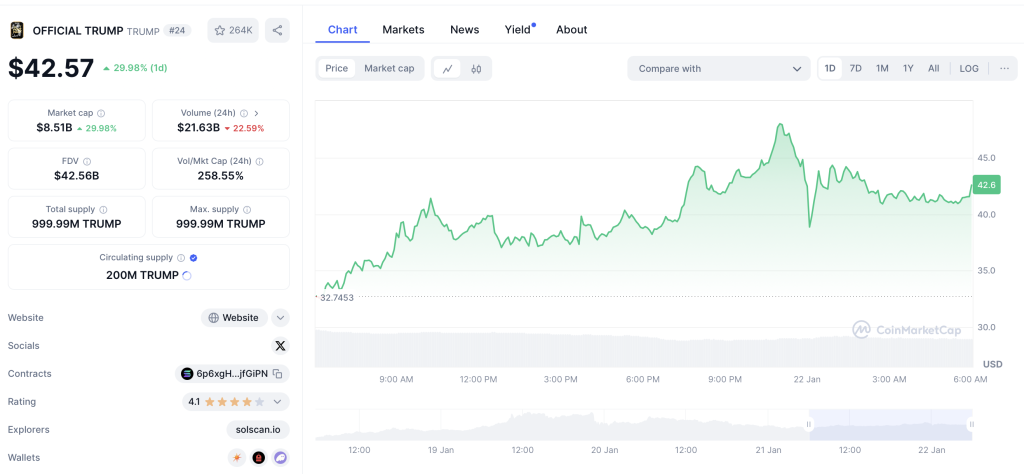Click highlighted range in overview timeline

click(x=890, y=424)
